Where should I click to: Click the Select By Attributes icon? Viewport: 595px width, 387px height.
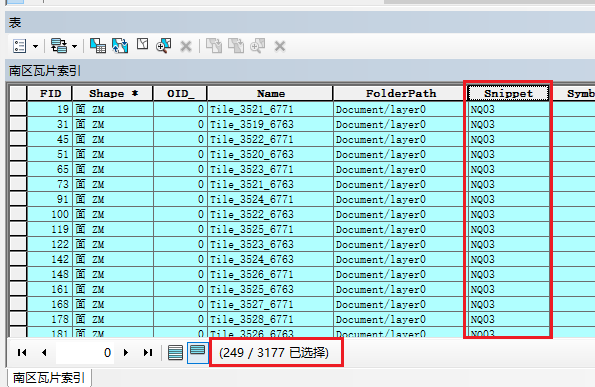point(98,46)
